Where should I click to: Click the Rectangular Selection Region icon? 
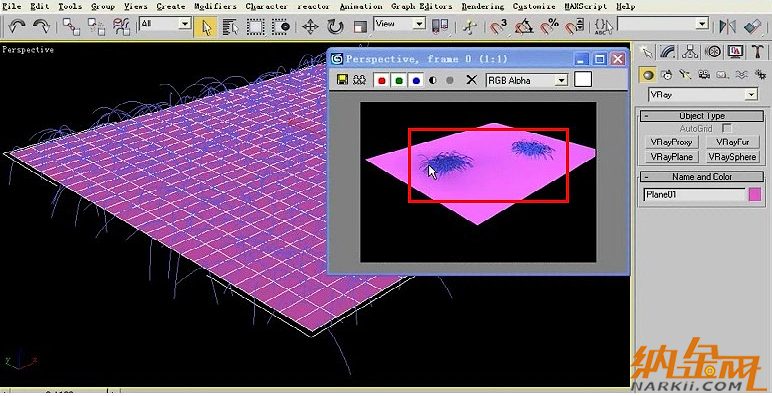255,27
